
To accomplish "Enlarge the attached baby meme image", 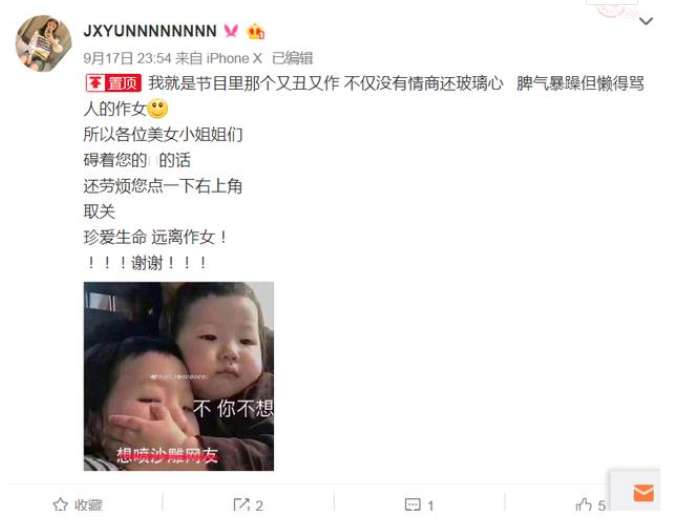I will pos(179,376).
